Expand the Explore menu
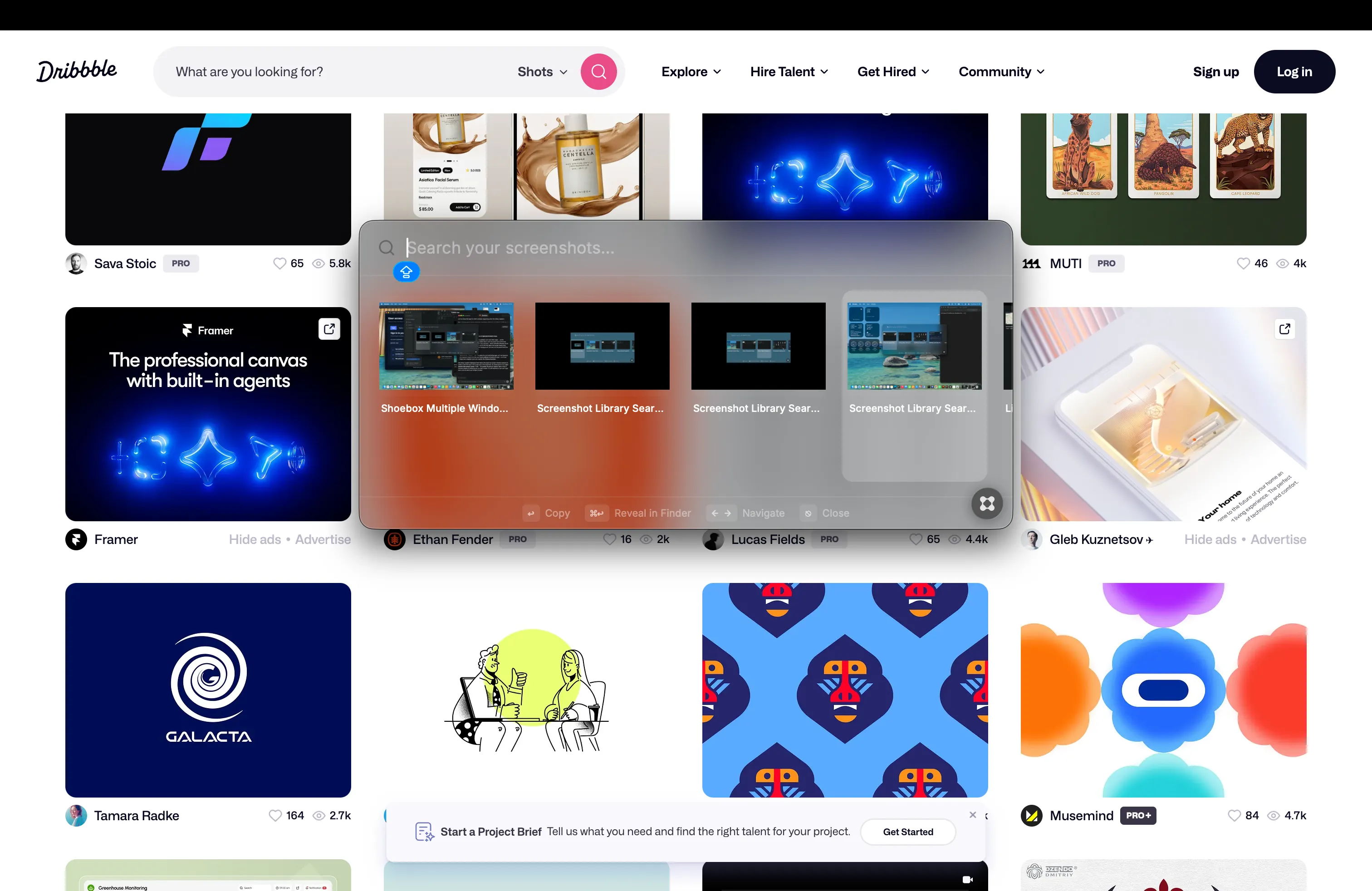1372x891 pixels. tap(691, 72)
